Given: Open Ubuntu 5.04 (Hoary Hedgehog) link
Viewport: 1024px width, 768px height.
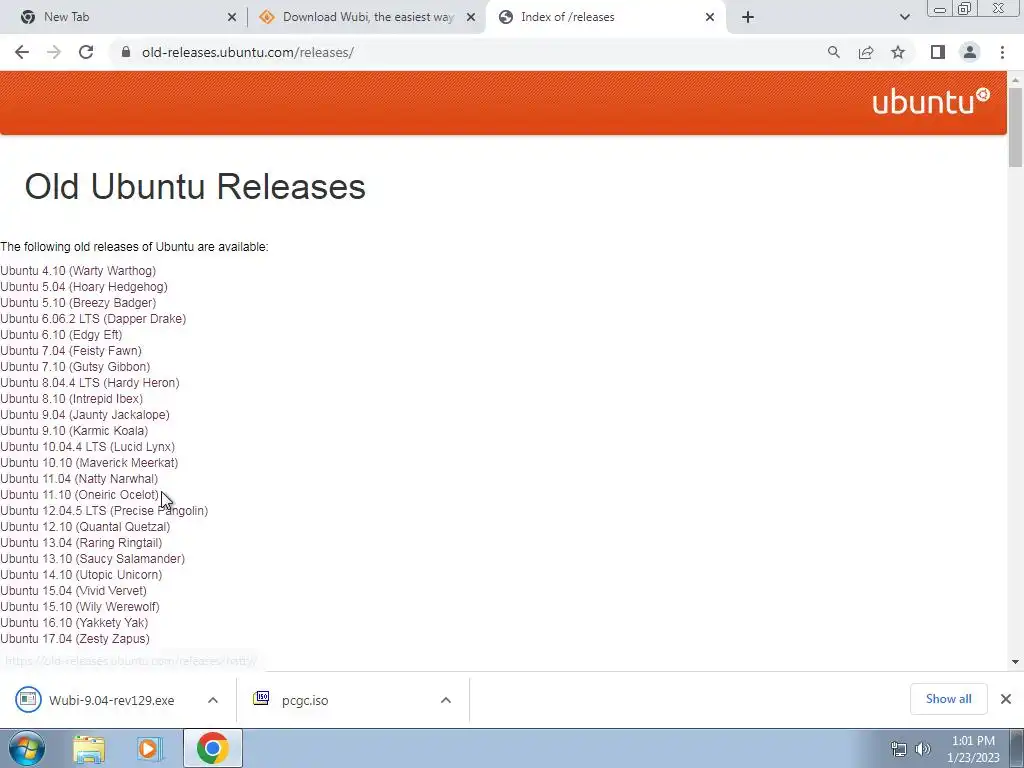Looking at the screenshot, I should [x=84, y=287].
